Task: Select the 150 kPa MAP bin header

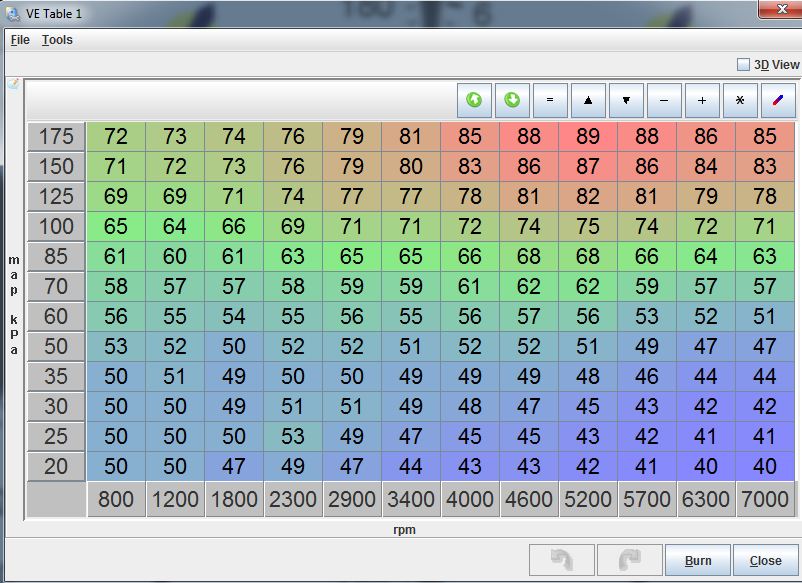Action: [x=56, y=167]
